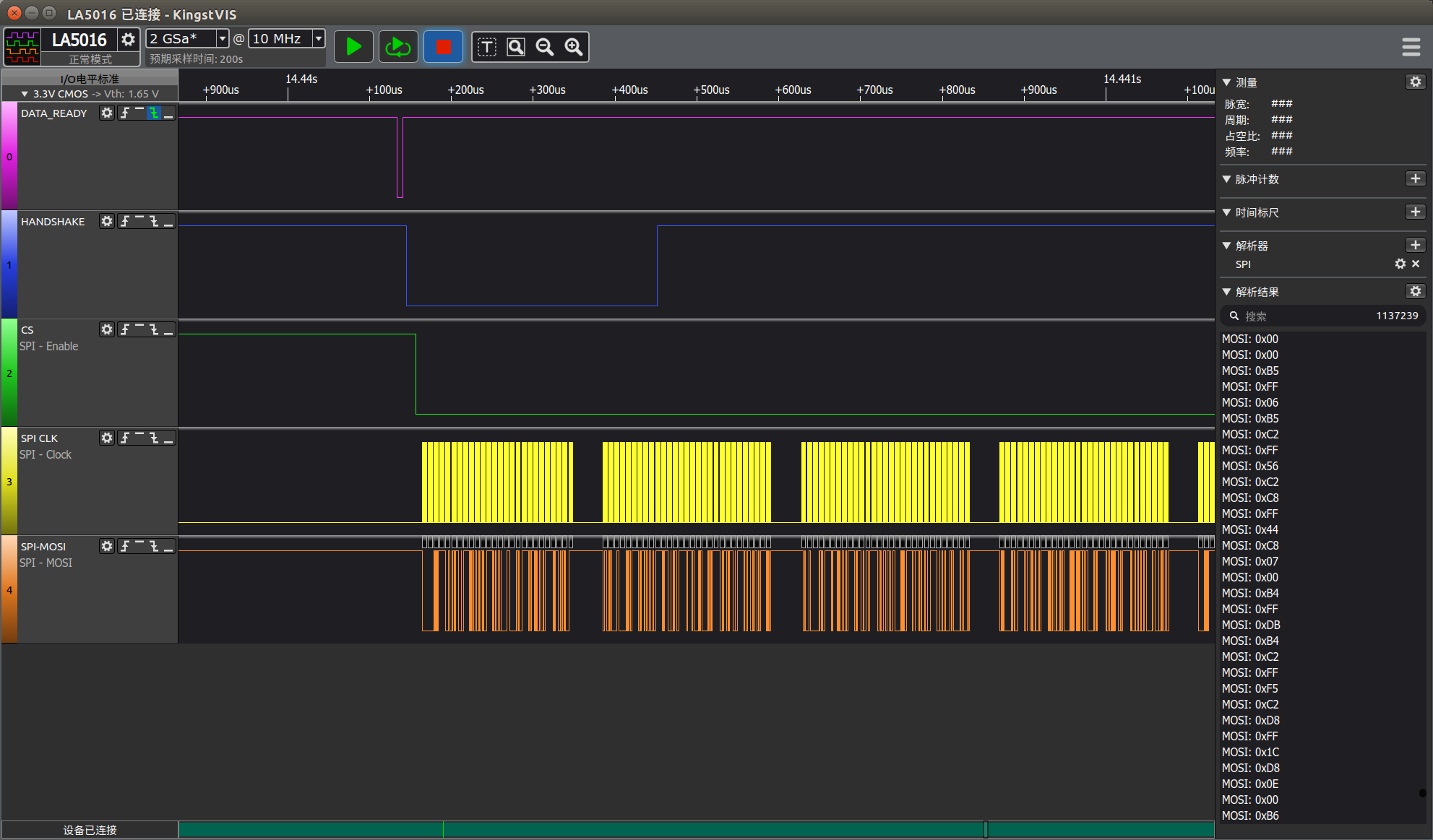Image resolution: width=1433 pixels, height=840 pixels.
Task: Select the time-range selection (T) tool
Action: point(487,47)
